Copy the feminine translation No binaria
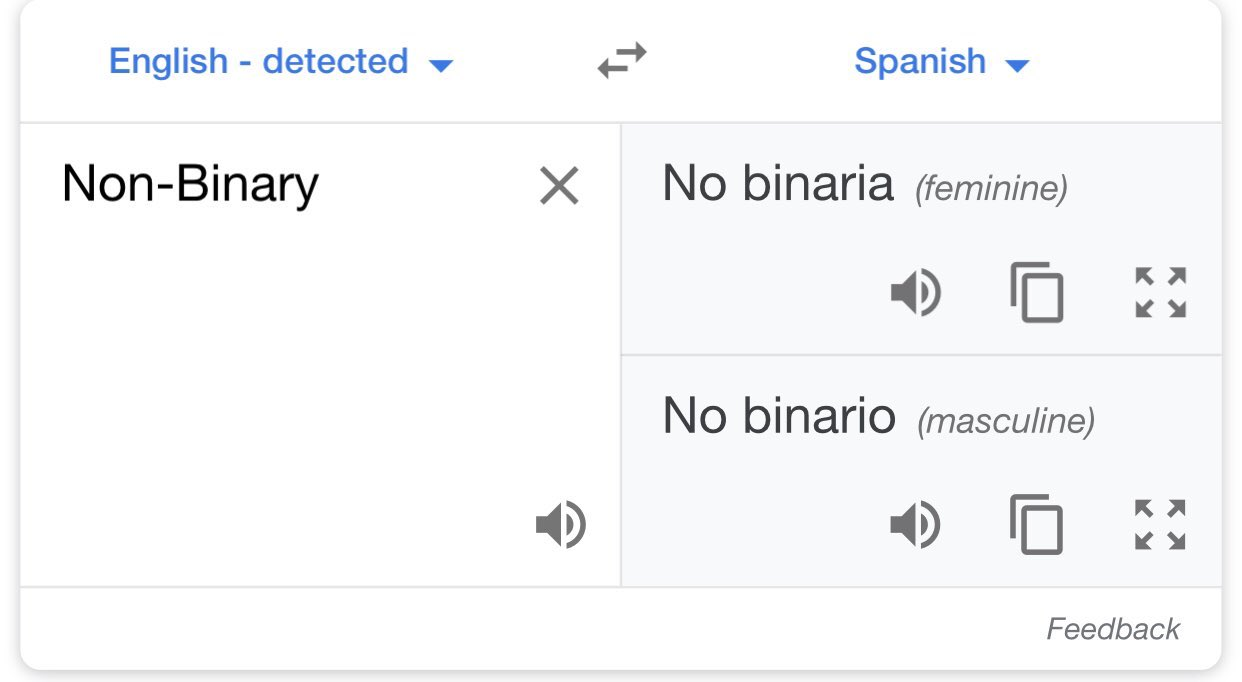This screenshot has width=1242, height=682. pyautogui.click(x=1037, y=293)
